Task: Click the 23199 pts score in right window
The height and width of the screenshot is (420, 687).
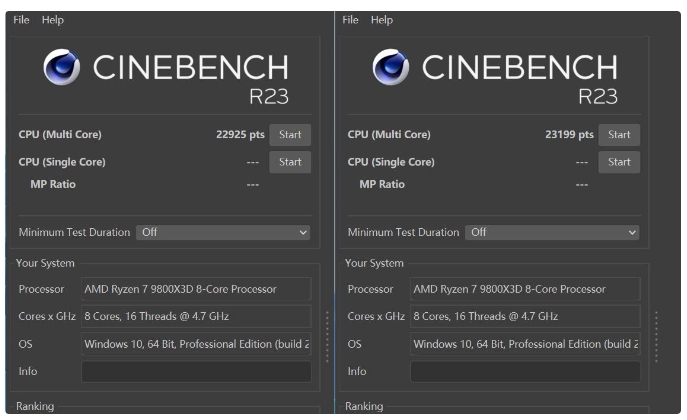Action: point(569,135)
